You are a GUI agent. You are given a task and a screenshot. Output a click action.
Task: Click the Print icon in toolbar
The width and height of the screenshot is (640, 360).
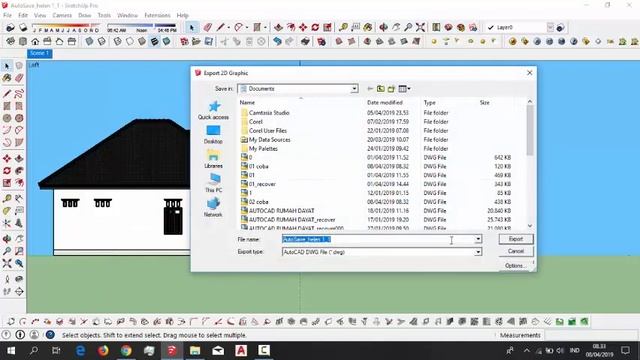click(x=305, y=41)
